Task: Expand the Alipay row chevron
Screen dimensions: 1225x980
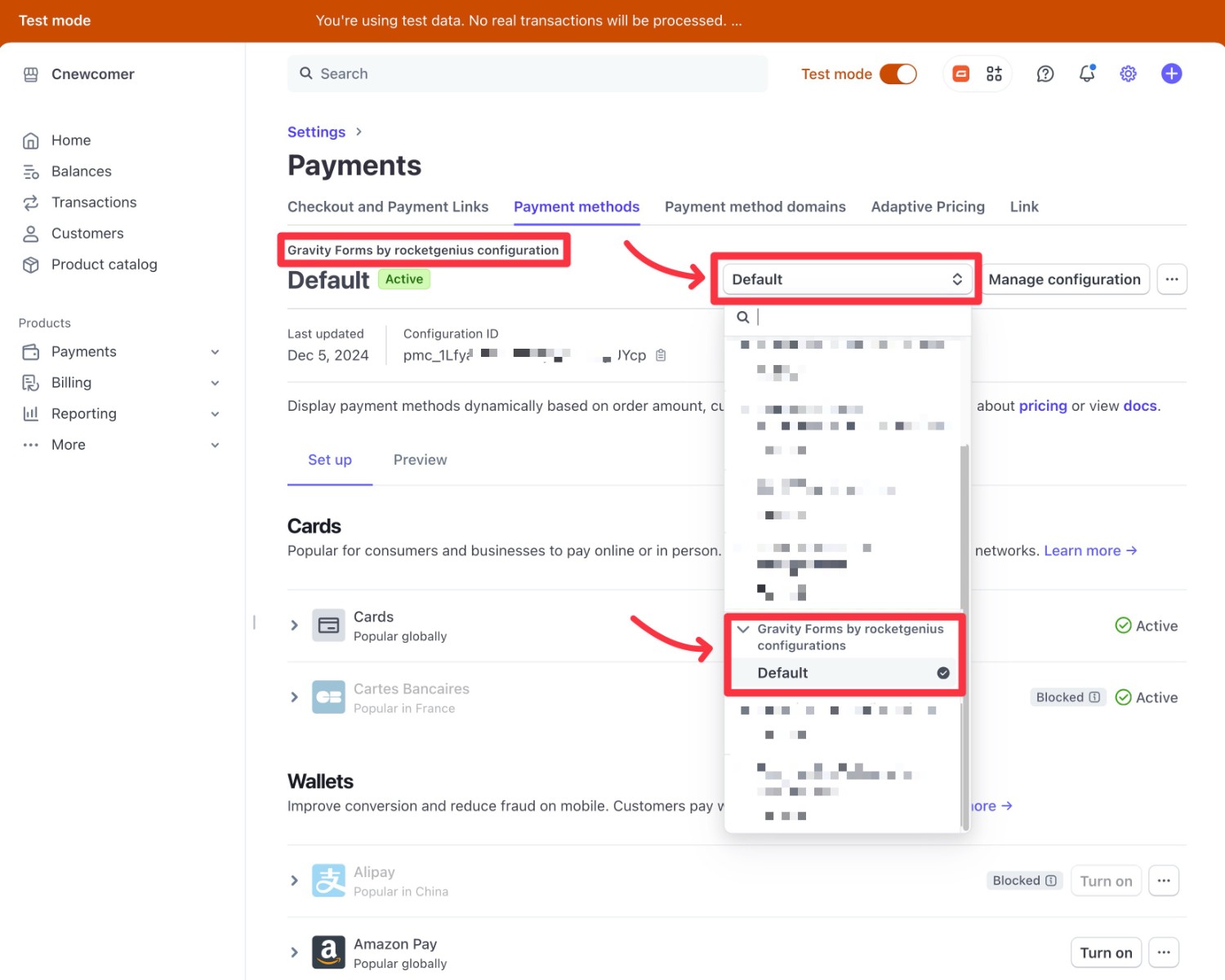Action: 295,880
